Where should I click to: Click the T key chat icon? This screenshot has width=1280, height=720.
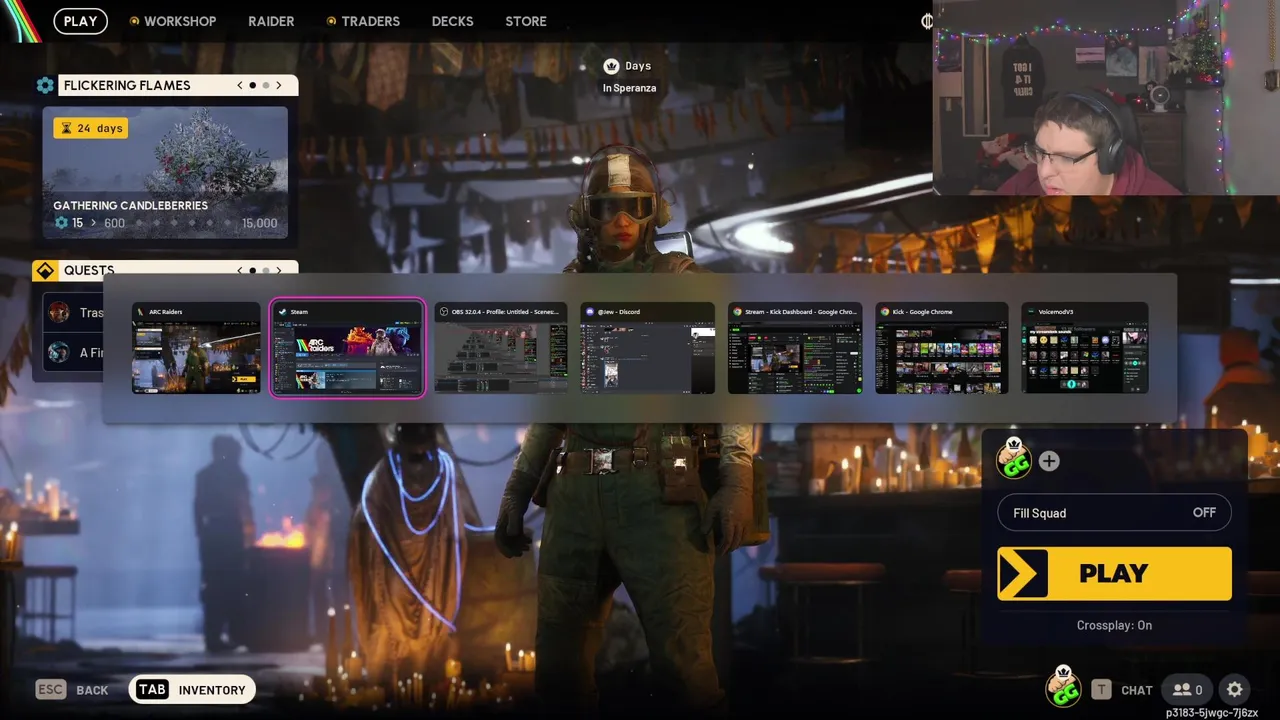pyautogui.click(x=1101, y=690)
